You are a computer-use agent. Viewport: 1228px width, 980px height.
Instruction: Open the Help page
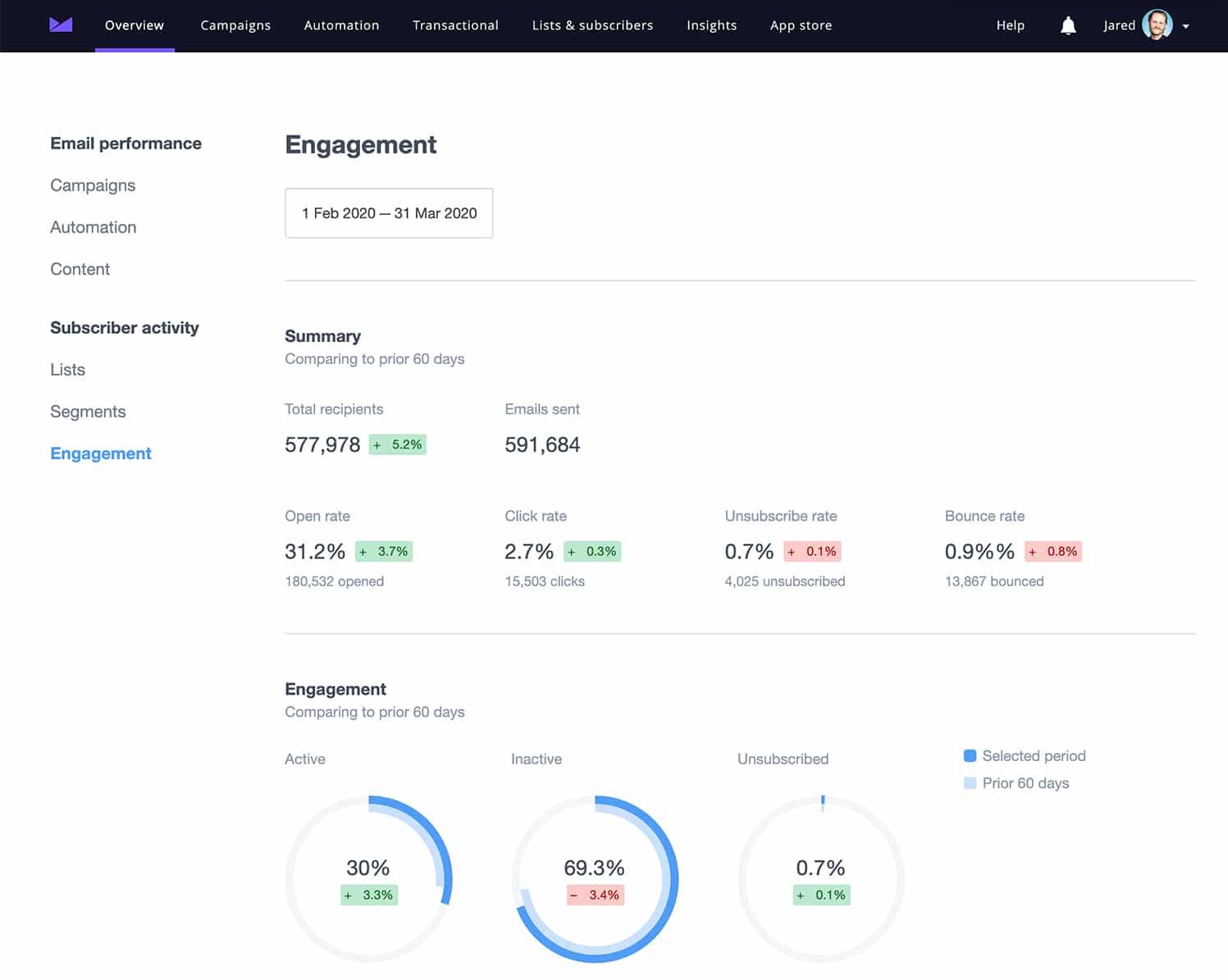click(1010, 25)
